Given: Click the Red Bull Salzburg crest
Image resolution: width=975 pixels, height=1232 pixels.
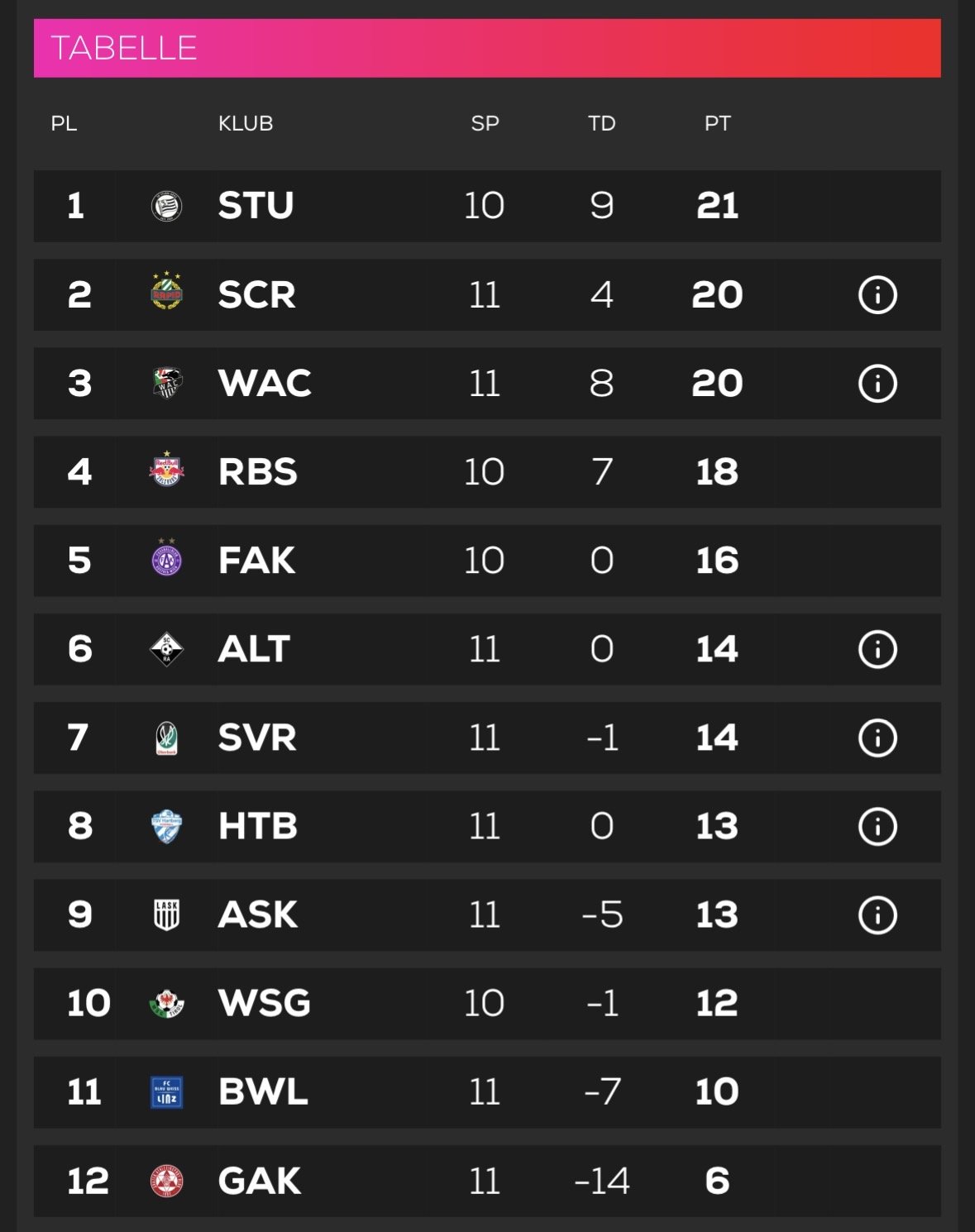Looking at the screenshot, I should point(166,470).
